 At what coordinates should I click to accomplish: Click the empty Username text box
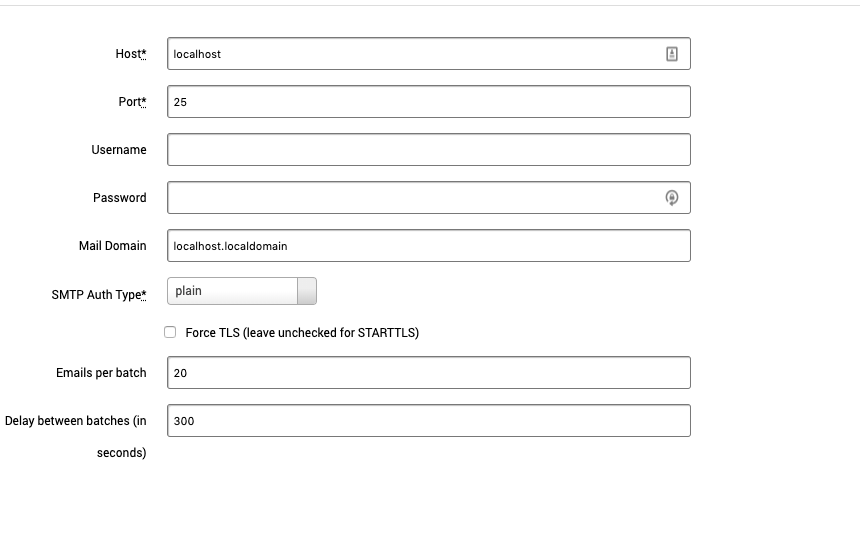coord(428,150)
